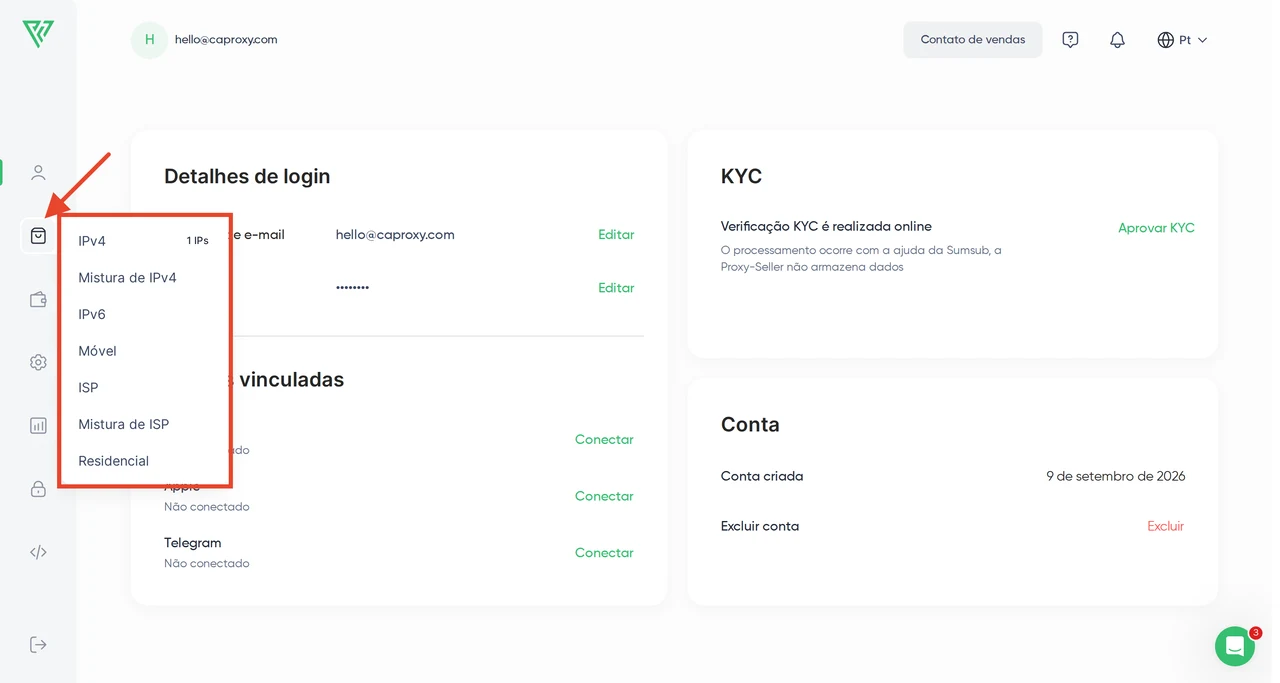Click the Verificação KYC é realizada online text
The height and width of the screenshot is (683, 1280).
pyautogui.click(x=826, y=226)
